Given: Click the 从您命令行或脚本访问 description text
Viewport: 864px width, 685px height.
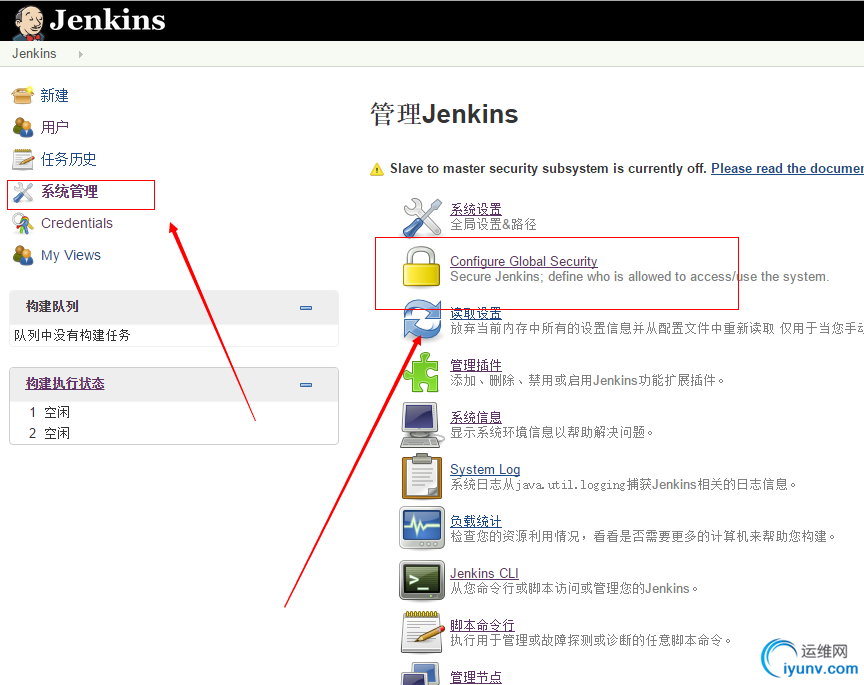Looking at the screenshot, I should point(574,588).
